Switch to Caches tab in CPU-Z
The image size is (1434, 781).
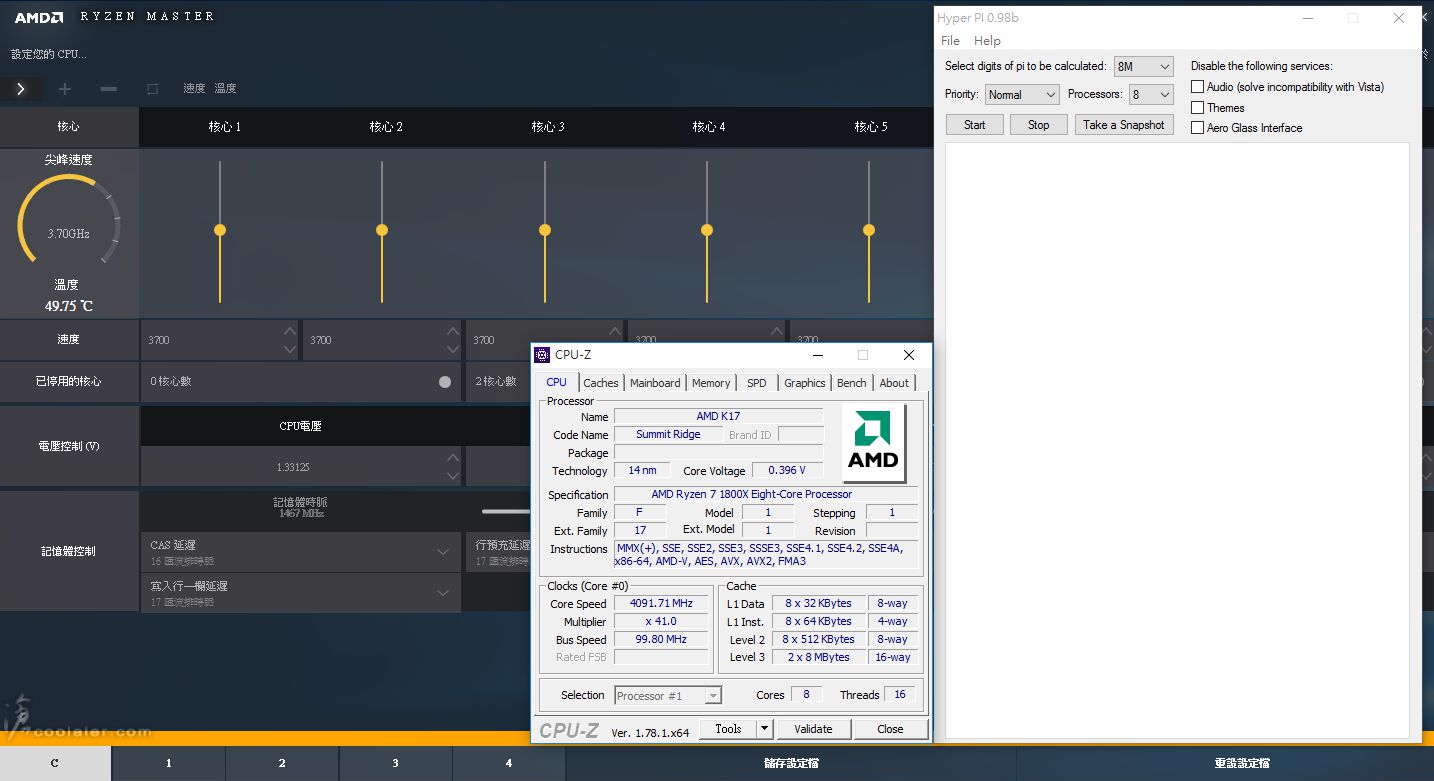(601, 383)
